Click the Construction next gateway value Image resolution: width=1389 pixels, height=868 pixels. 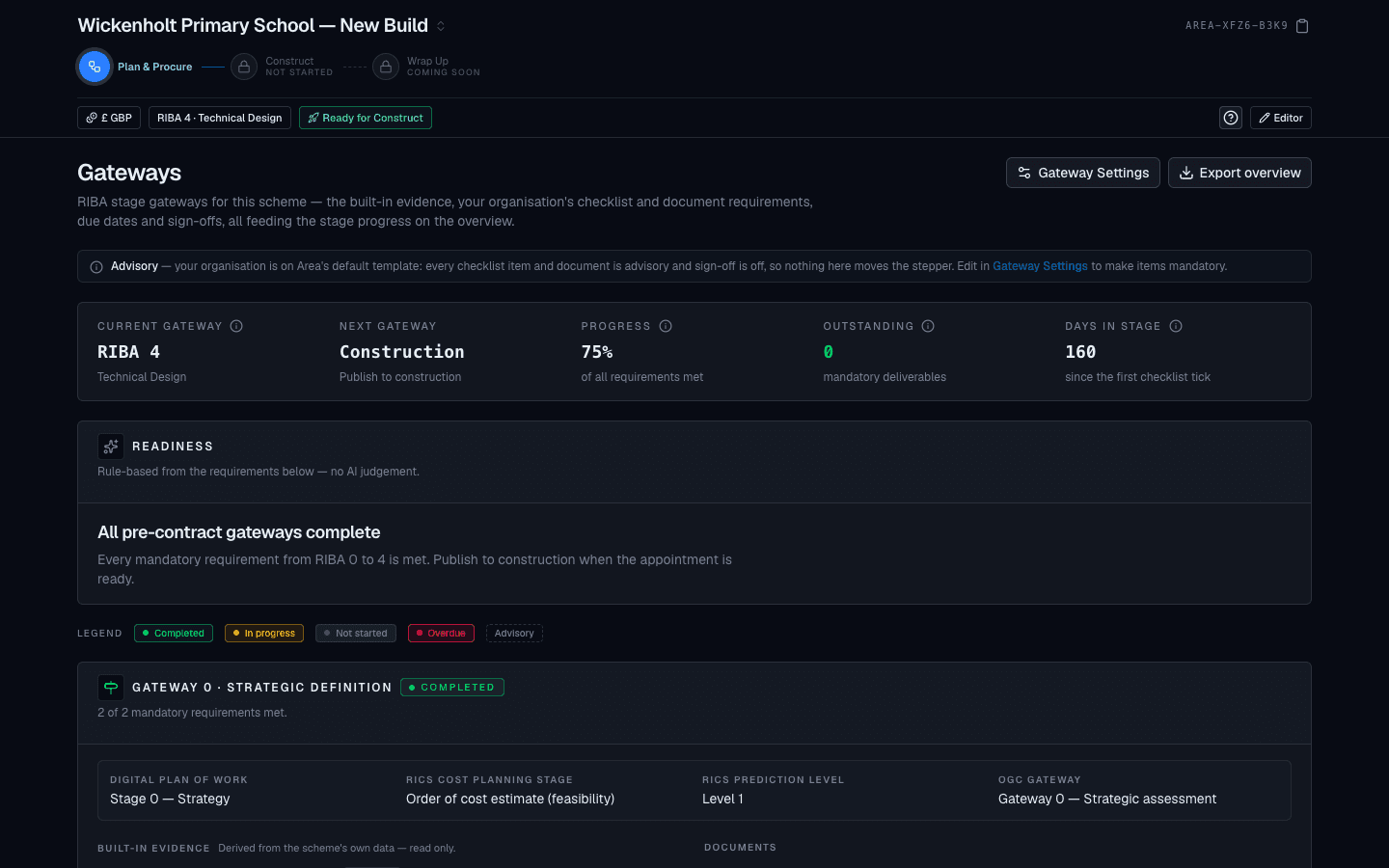402,352
